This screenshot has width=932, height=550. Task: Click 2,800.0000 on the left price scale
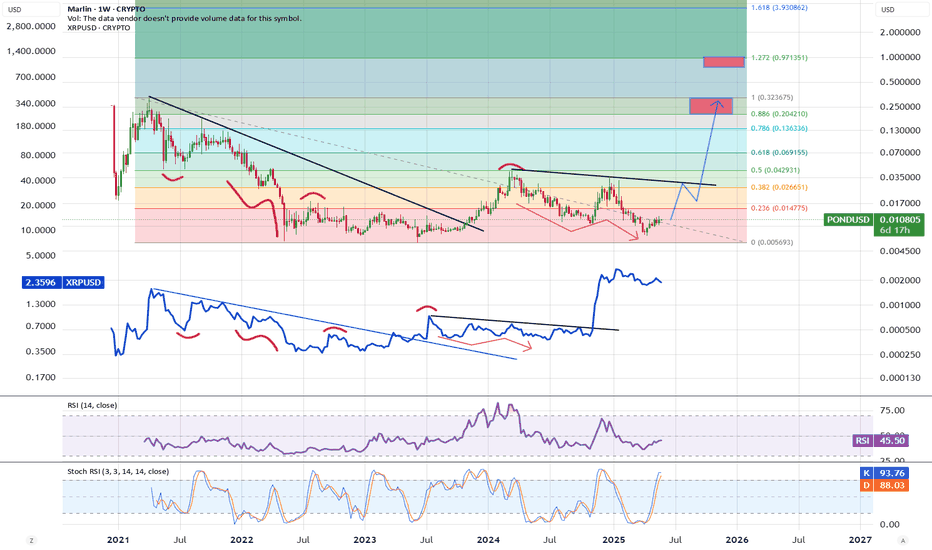tap(31, 27)
